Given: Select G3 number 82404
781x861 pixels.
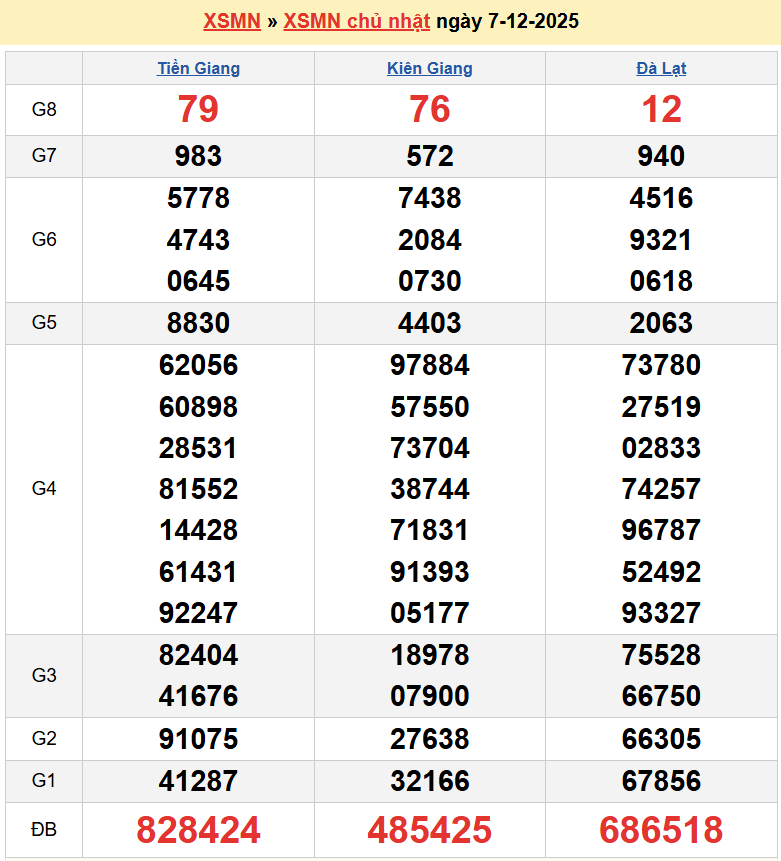Looking at the screenshot, I should tap(198, 655).
